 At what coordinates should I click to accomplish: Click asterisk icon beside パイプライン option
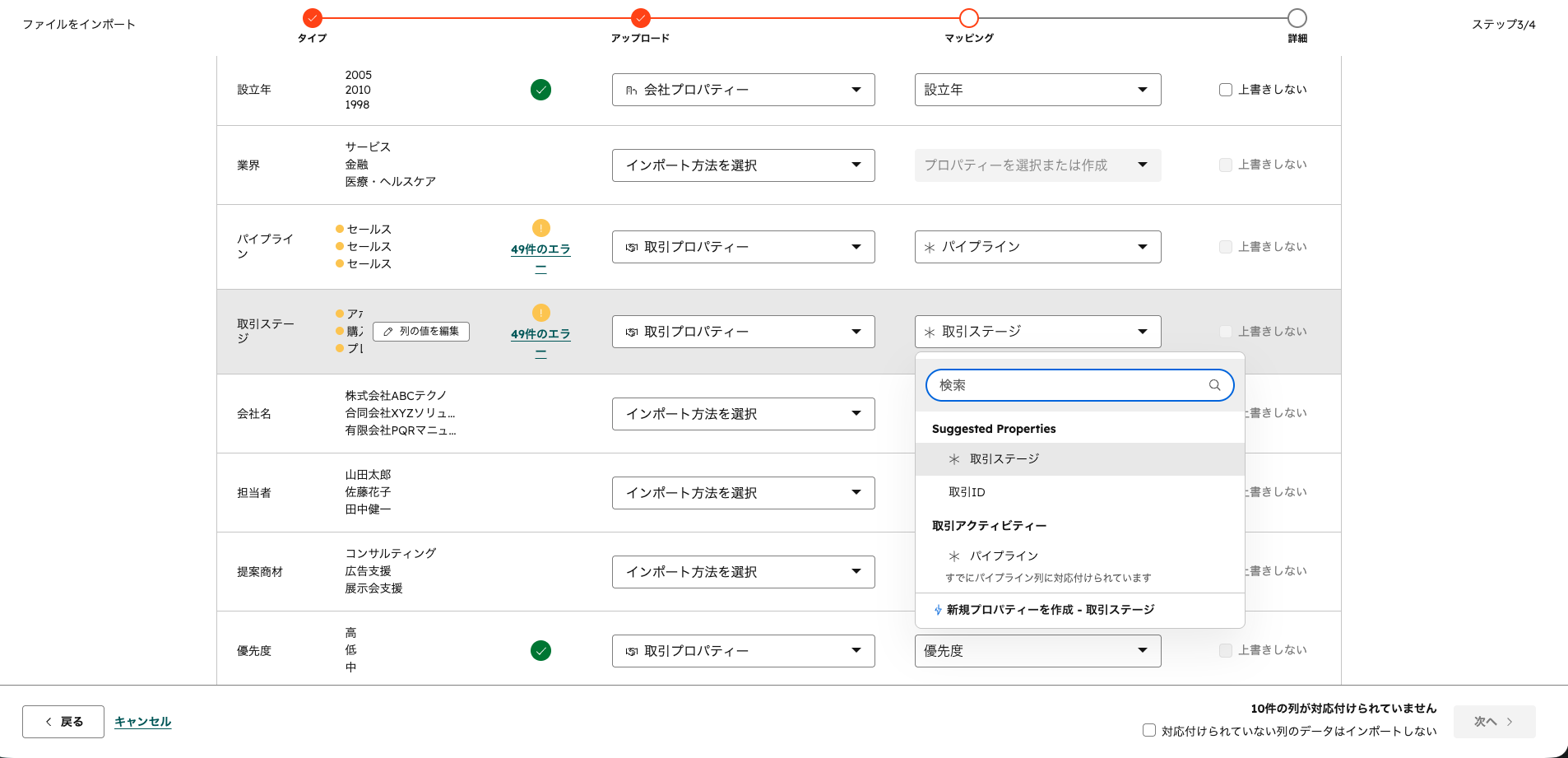point(954,556)
